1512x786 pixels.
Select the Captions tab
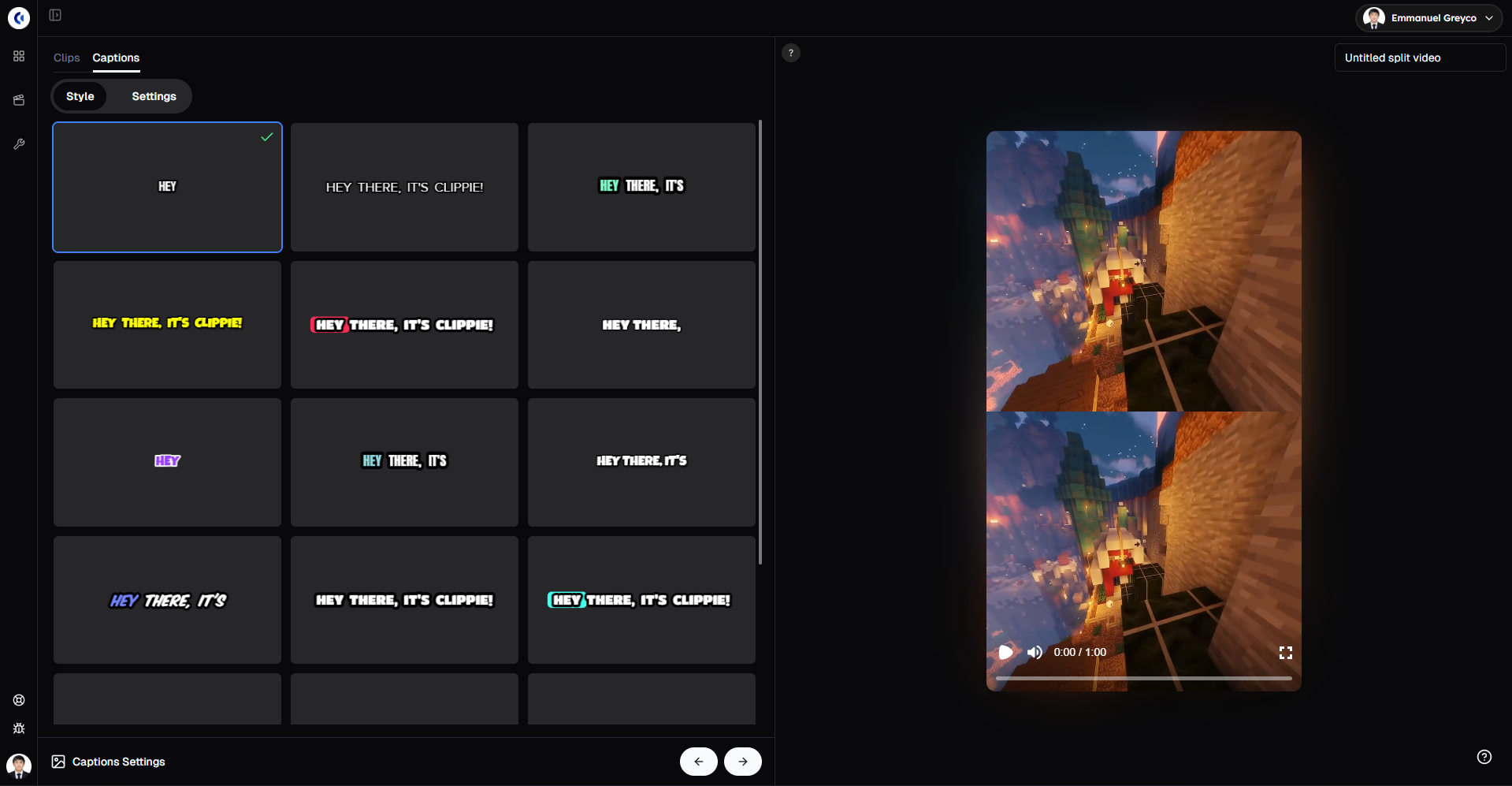click(116, 58)
